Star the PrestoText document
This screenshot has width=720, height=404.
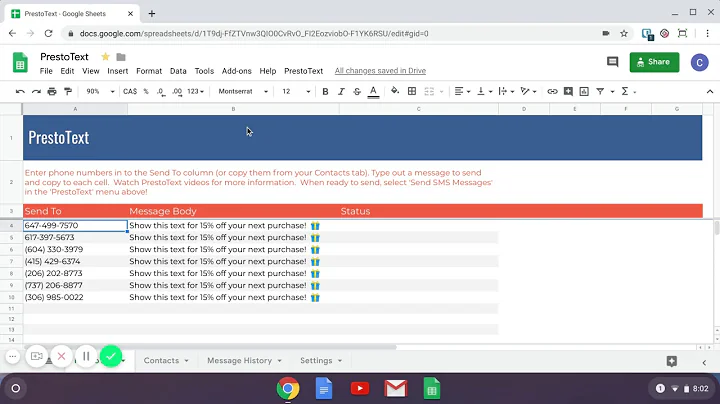pos(105,56)
